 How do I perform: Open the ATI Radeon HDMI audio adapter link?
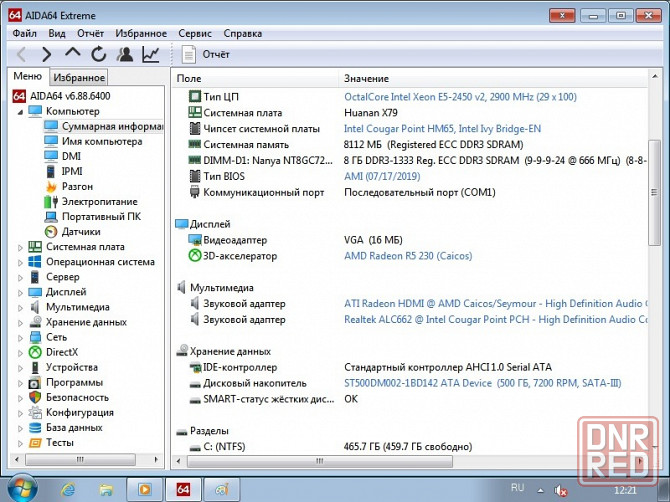tap(496, 304)
